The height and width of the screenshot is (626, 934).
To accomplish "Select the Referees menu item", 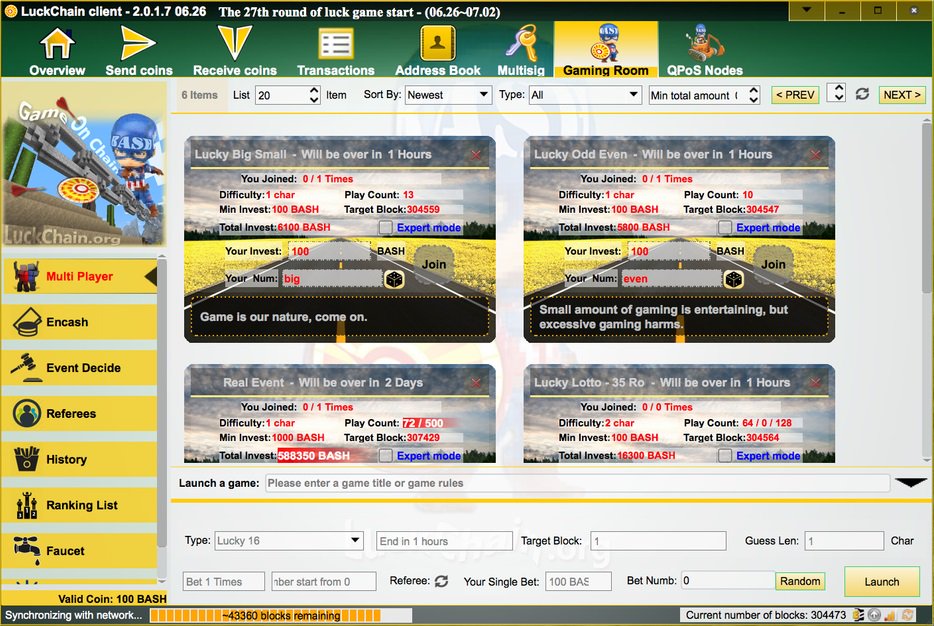I will (x=79, y=413).
